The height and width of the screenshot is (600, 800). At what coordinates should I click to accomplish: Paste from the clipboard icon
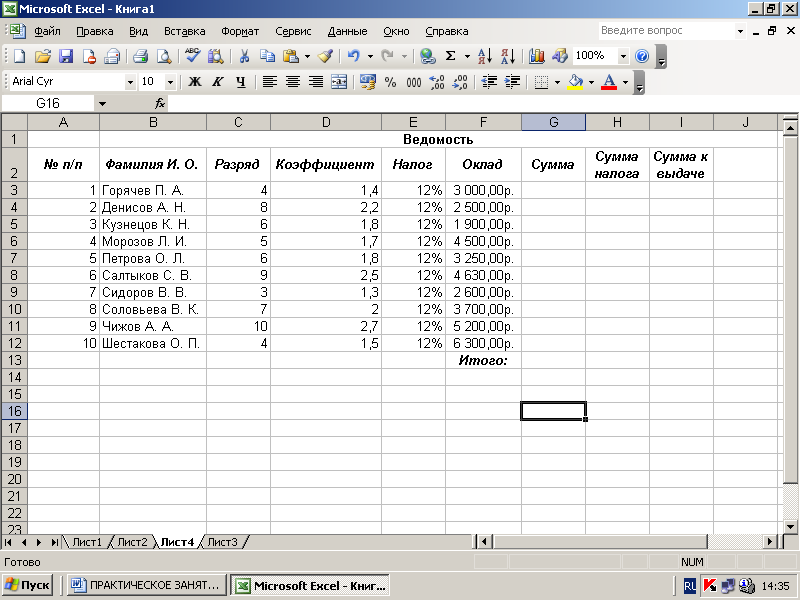[291, 56]
